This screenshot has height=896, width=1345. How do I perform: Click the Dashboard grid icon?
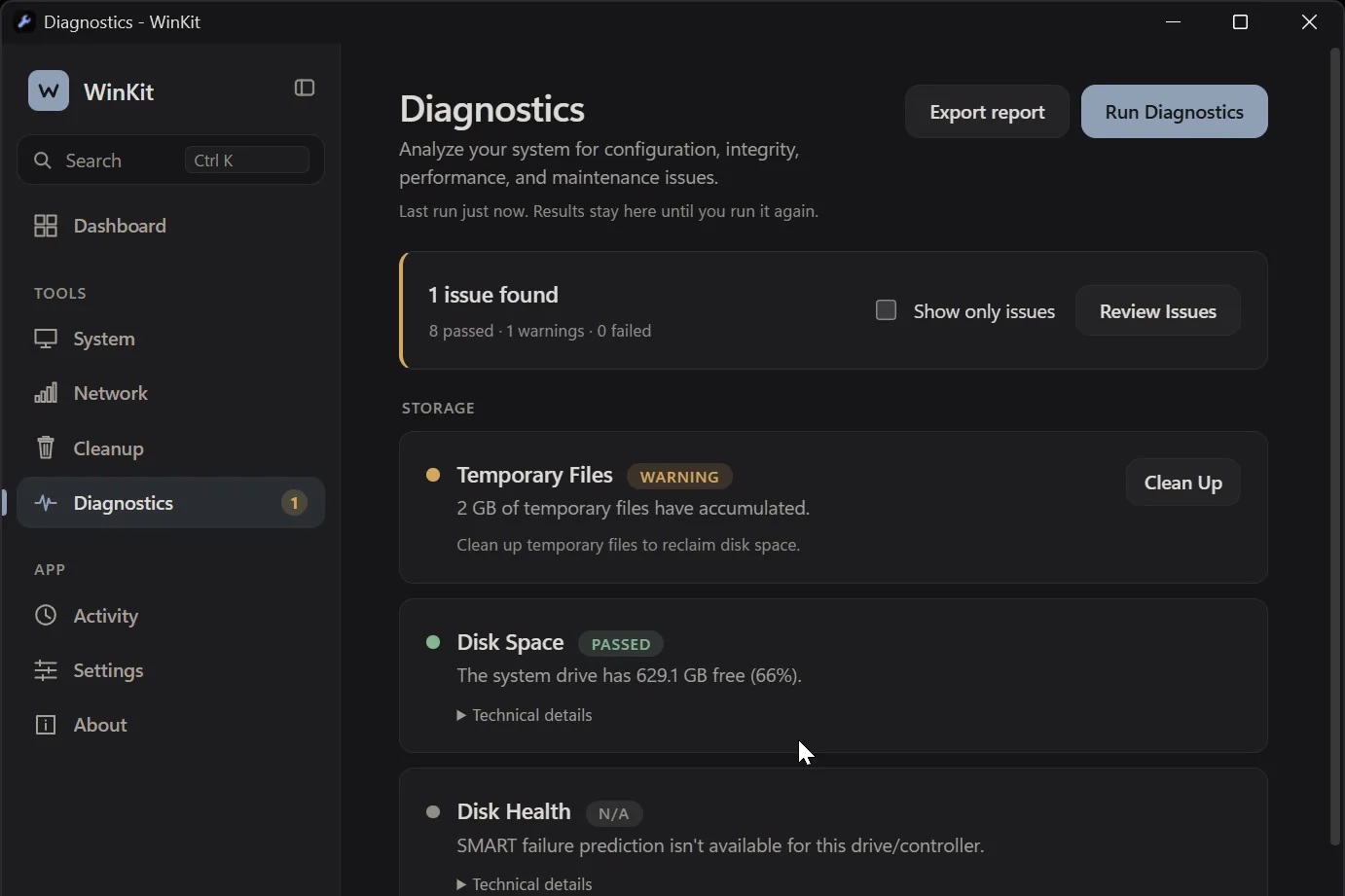tap(46, 226)
